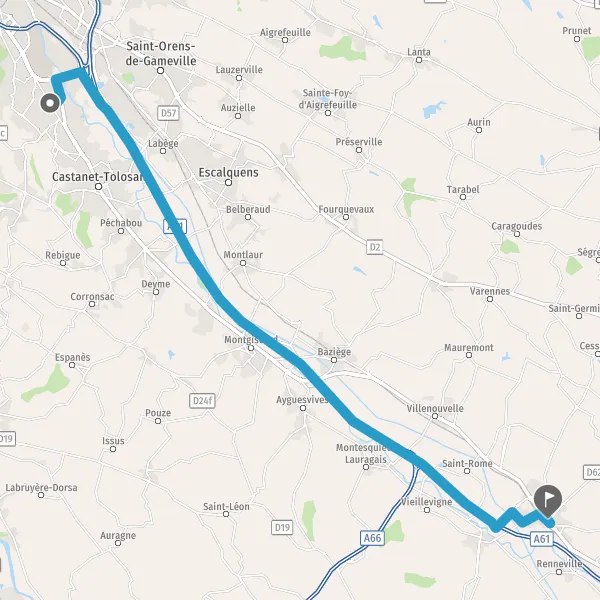Image resolution: width=600 pixels, height=600 pixels.
Task: Click the D57 road badge
Action: (168, 113)
